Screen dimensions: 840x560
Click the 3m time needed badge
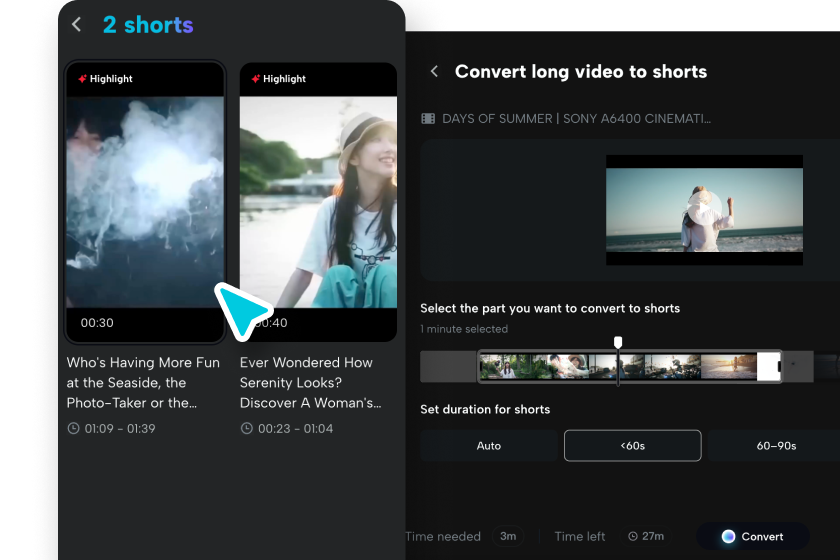[x=508, y=536]
